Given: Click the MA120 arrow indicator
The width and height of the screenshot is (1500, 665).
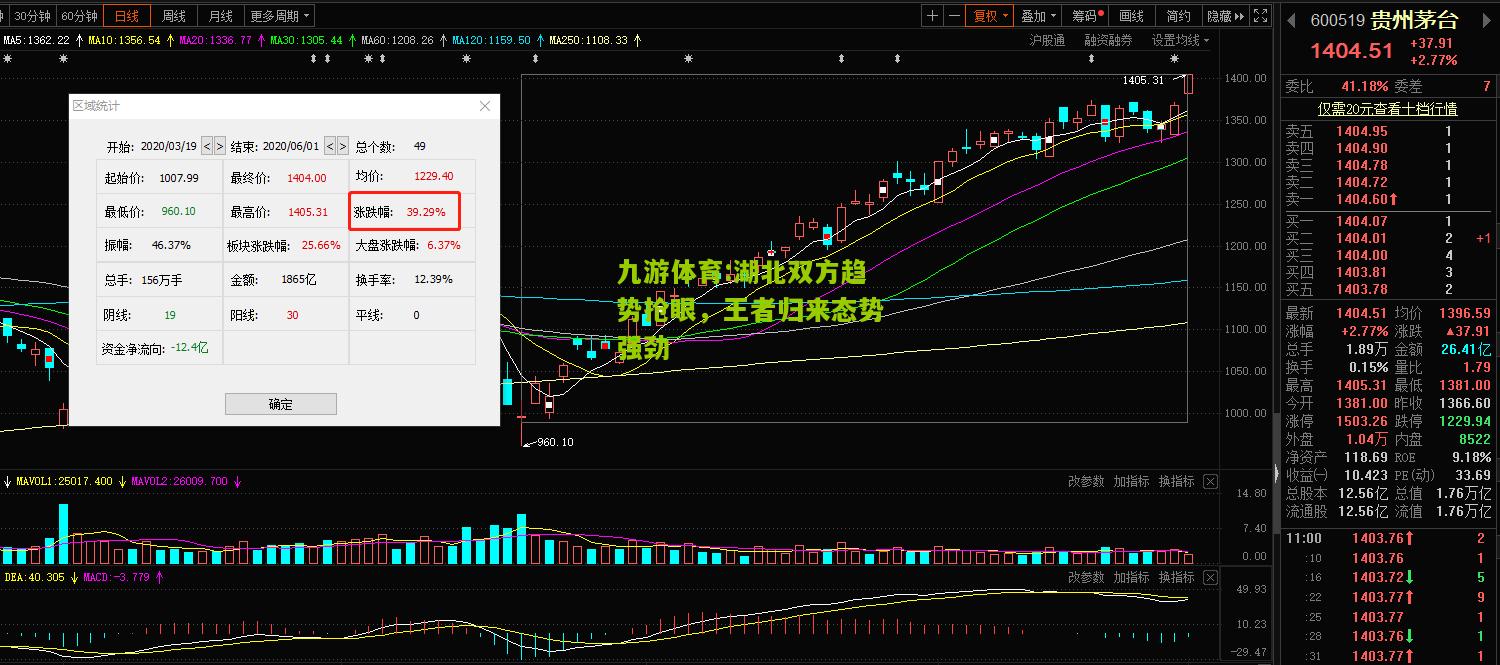Looking at the screenshot, I should point(540,40).
